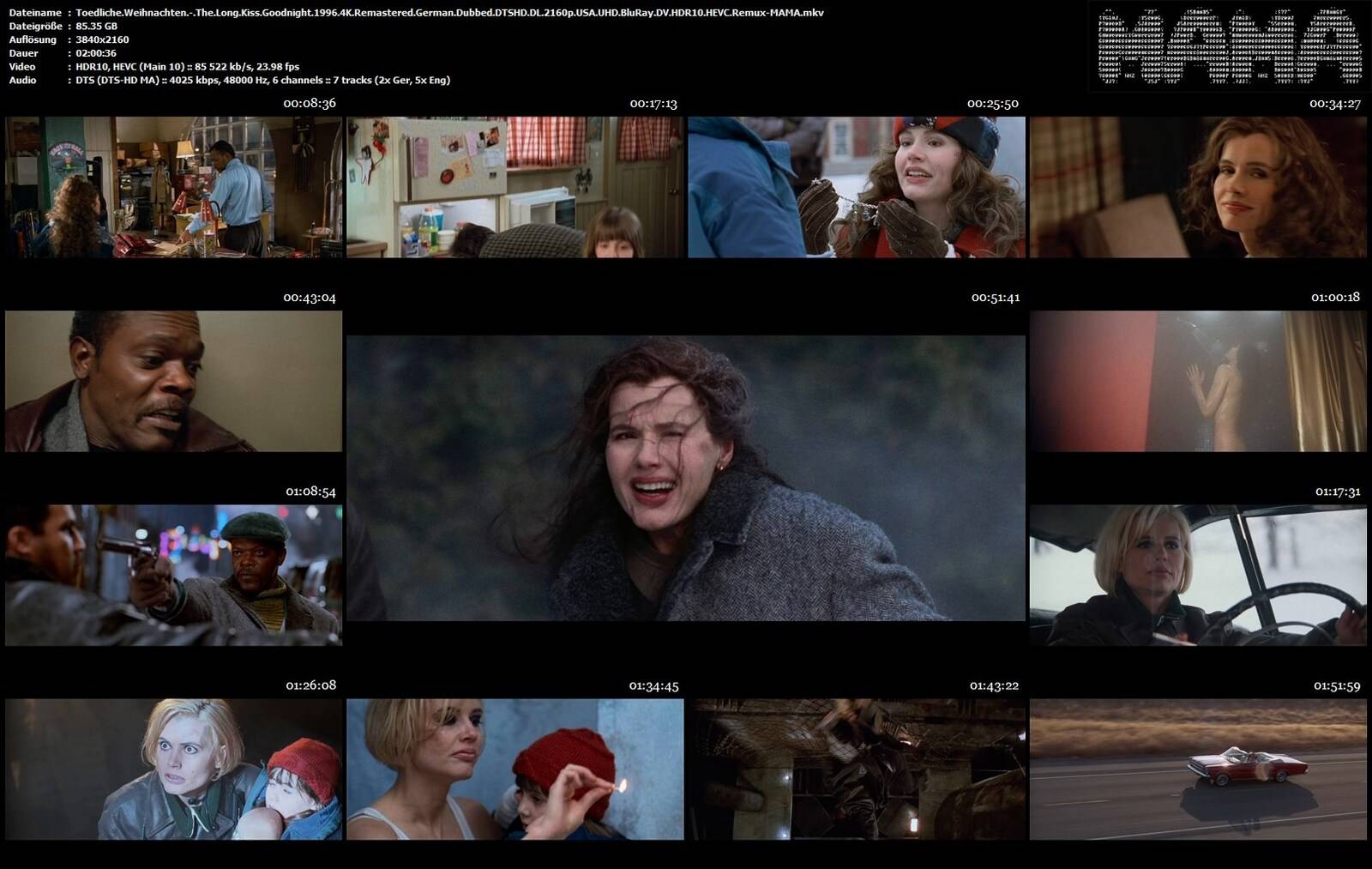Screen dimensions: 1372x869
Task: Click the 00:34:27 timestamp label
Action: tap(1335, 103)
